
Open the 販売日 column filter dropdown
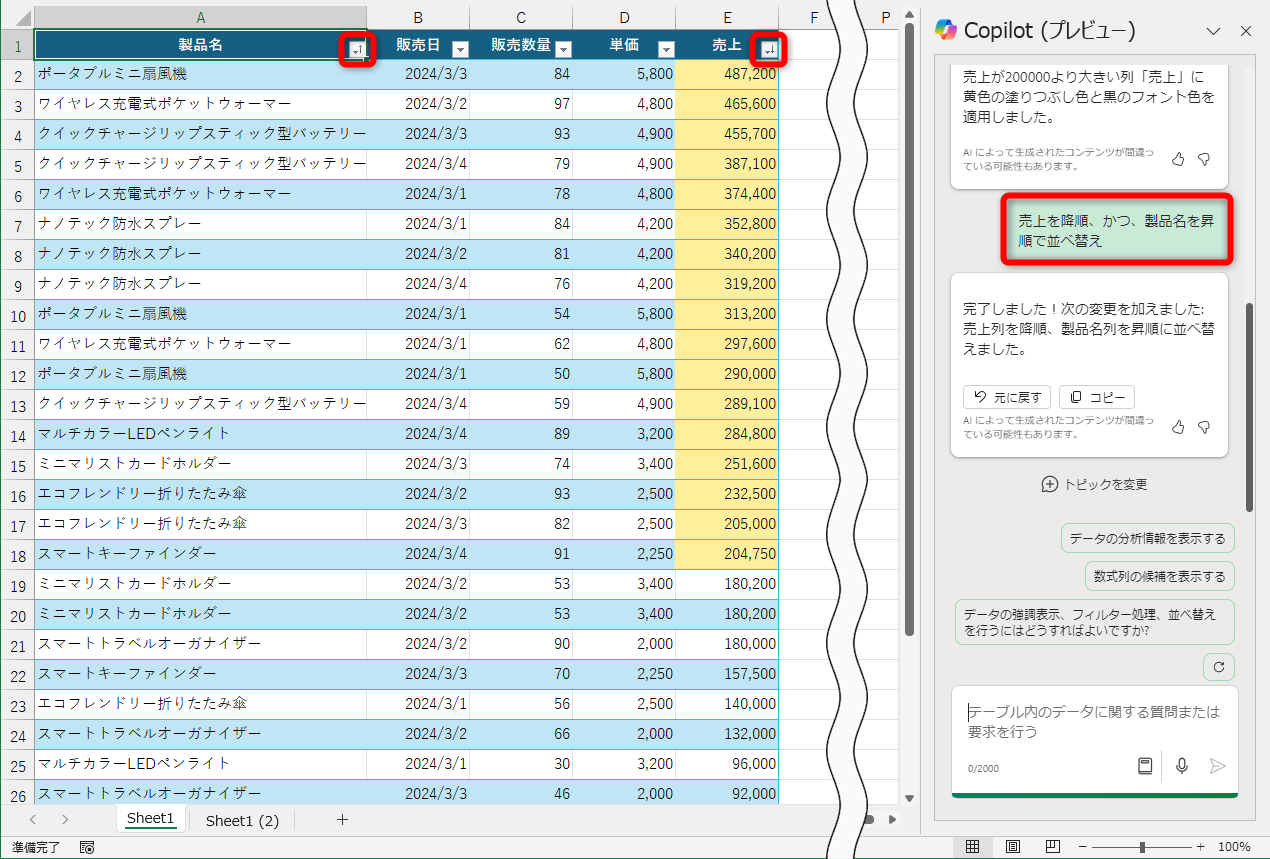[x=460, y=46]
